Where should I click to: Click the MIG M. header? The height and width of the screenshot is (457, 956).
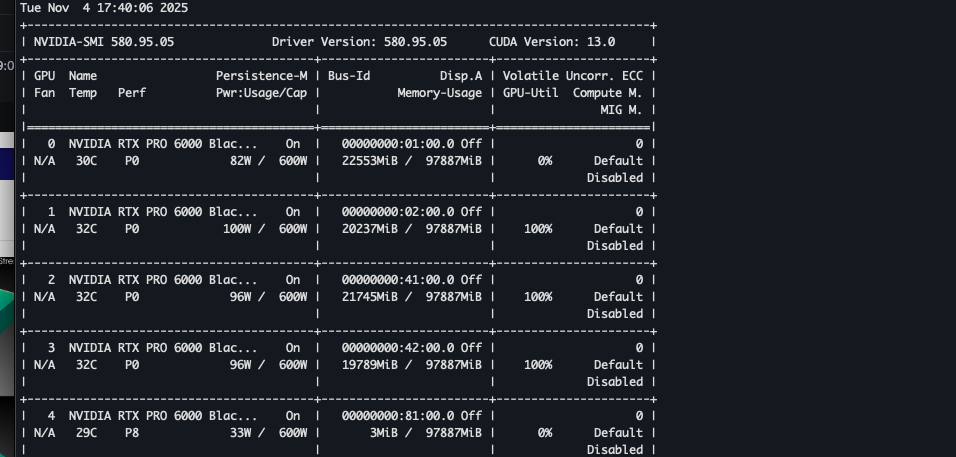click(x=621, y=110)
